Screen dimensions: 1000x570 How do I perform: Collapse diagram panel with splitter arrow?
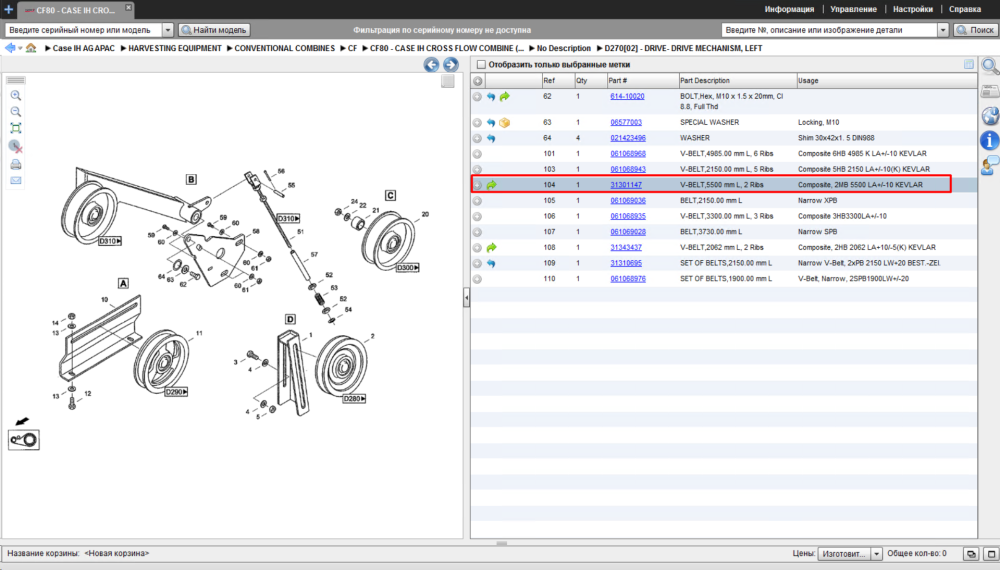466,297
